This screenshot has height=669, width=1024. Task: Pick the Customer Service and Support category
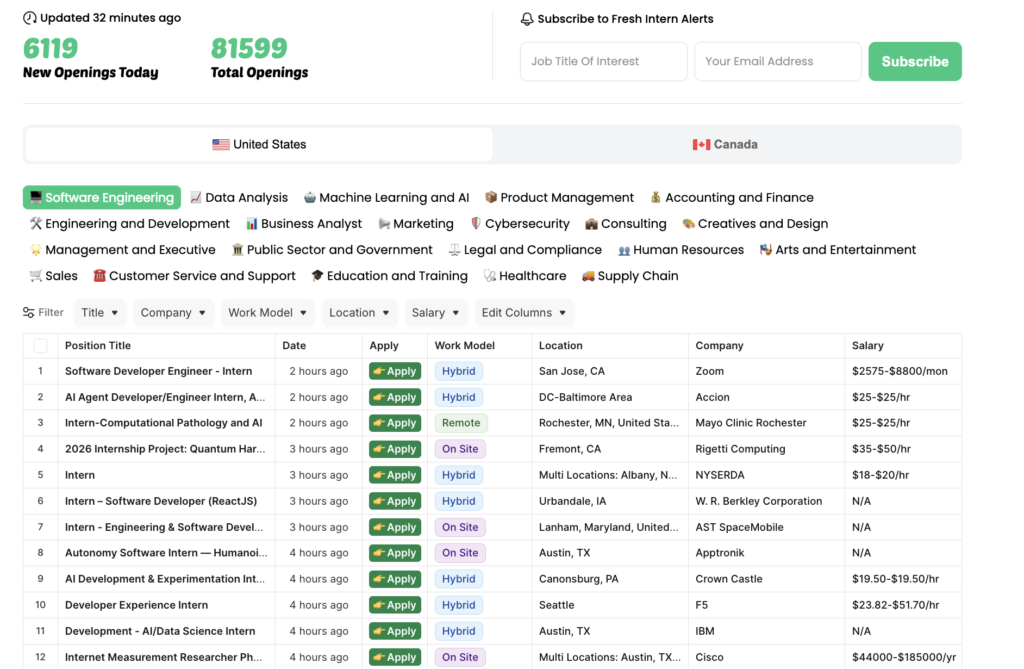pos(193,276)
